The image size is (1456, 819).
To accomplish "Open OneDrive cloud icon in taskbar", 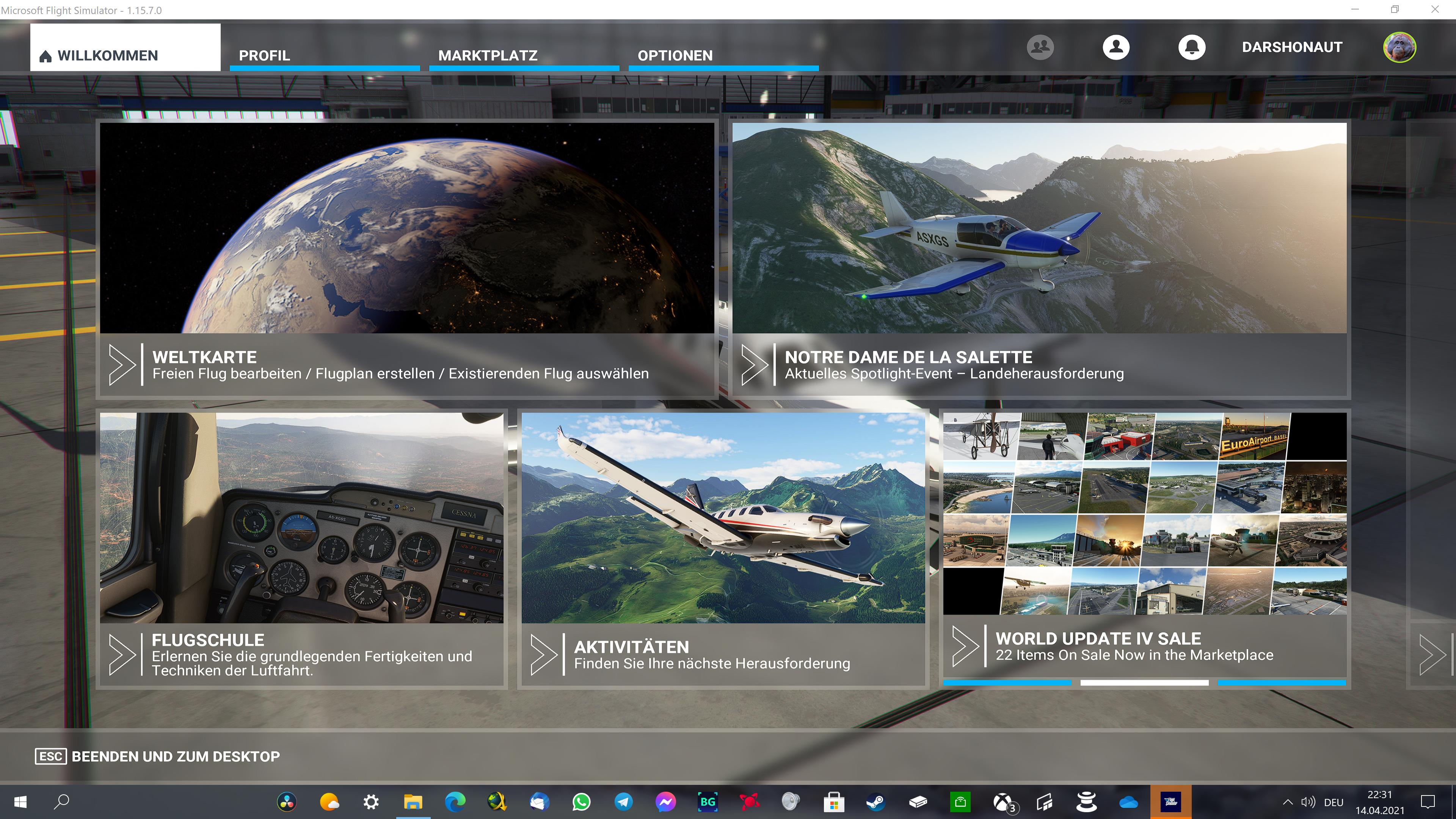I will click(x=1129, y=802).
